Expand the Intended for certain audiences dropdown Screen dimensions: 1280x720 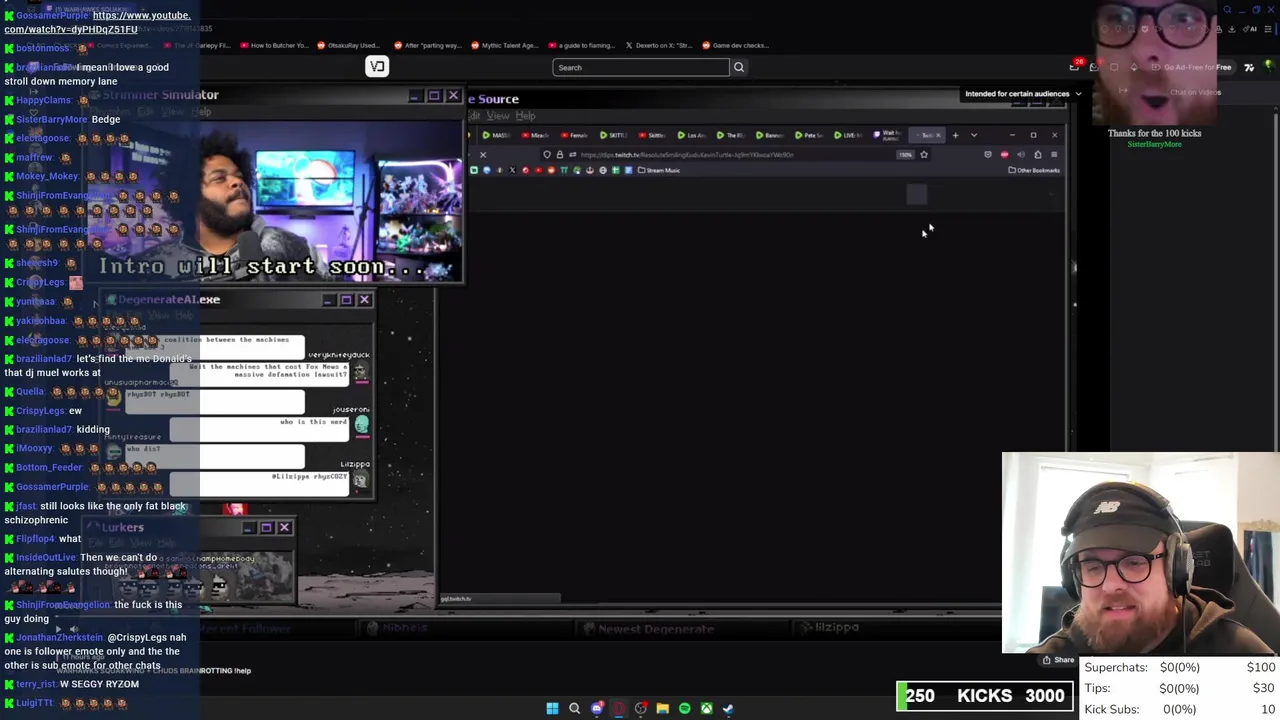(x=1023, y=94)
